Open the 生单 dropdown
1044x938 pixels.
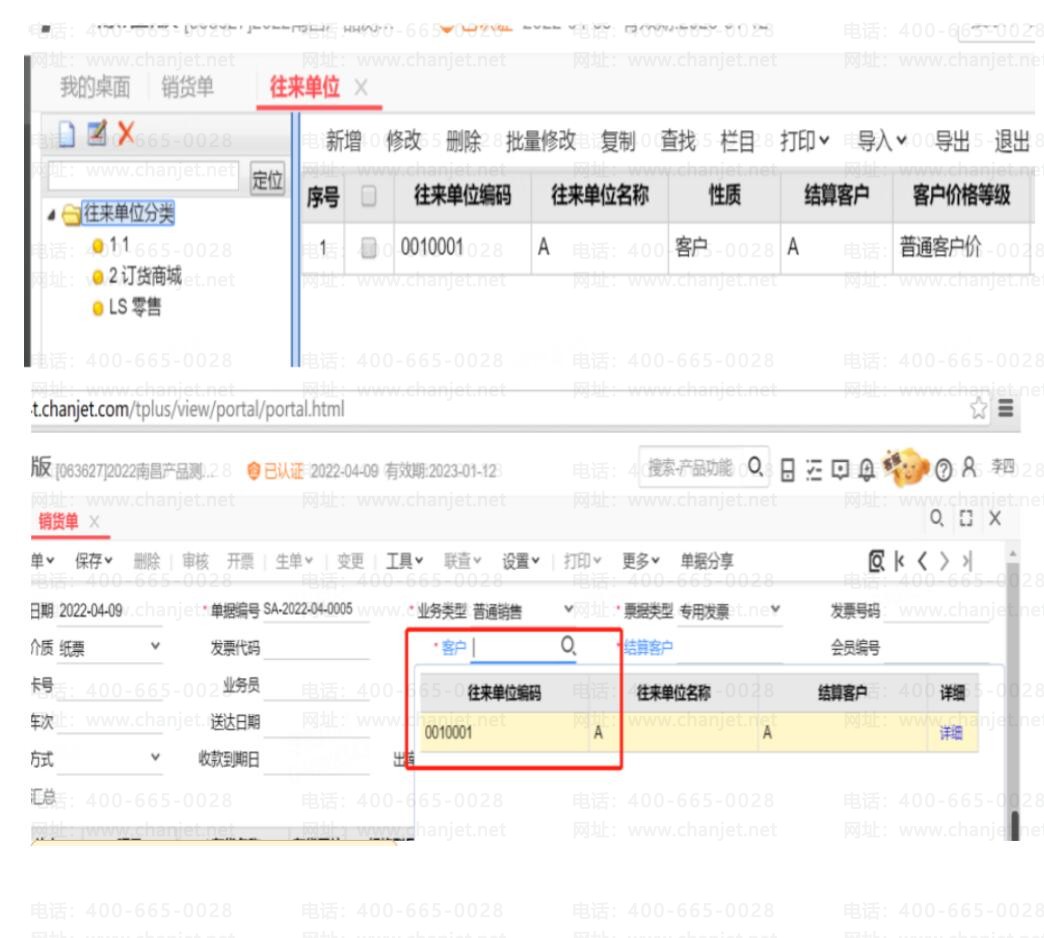tap(294, 561)
